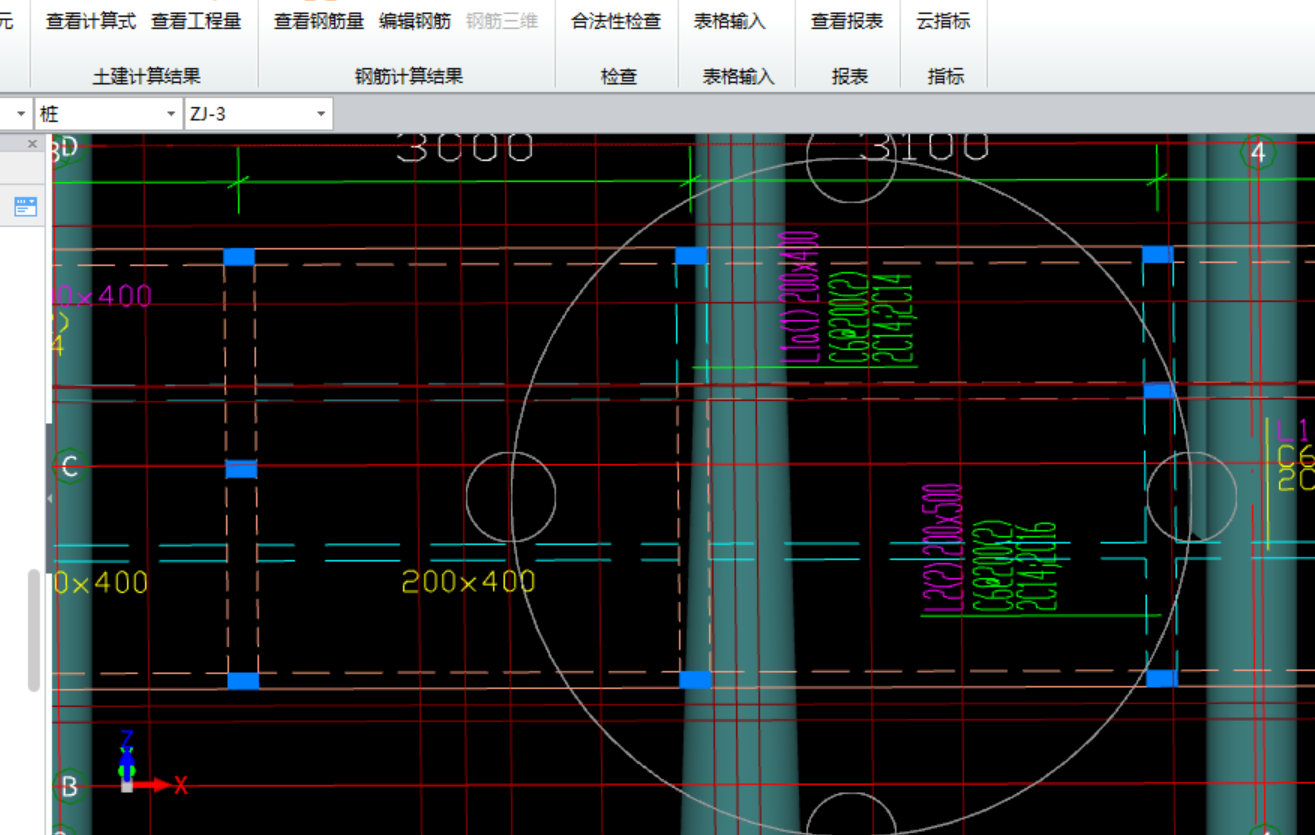Click the left panel vertical scrollbar

pos(34,630)
